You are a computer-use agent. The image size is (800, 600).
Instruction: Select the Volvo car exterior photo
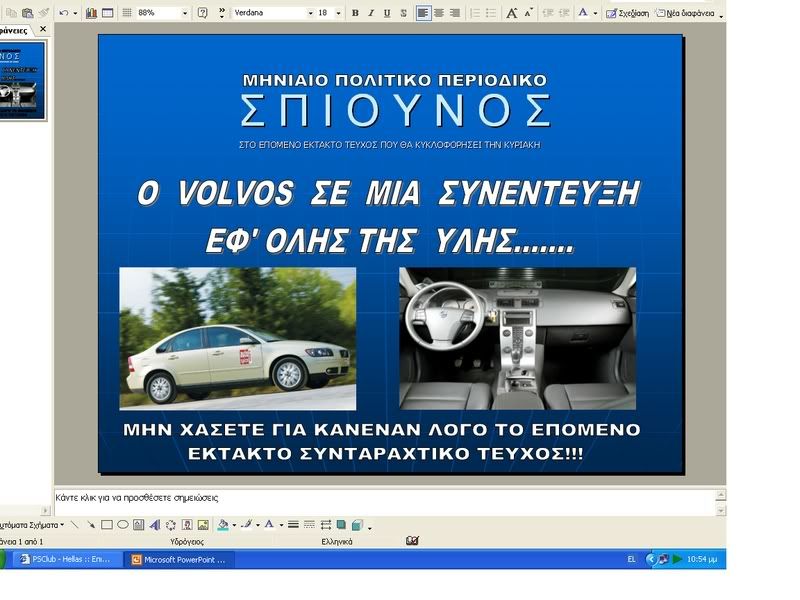tap(238, 339)
